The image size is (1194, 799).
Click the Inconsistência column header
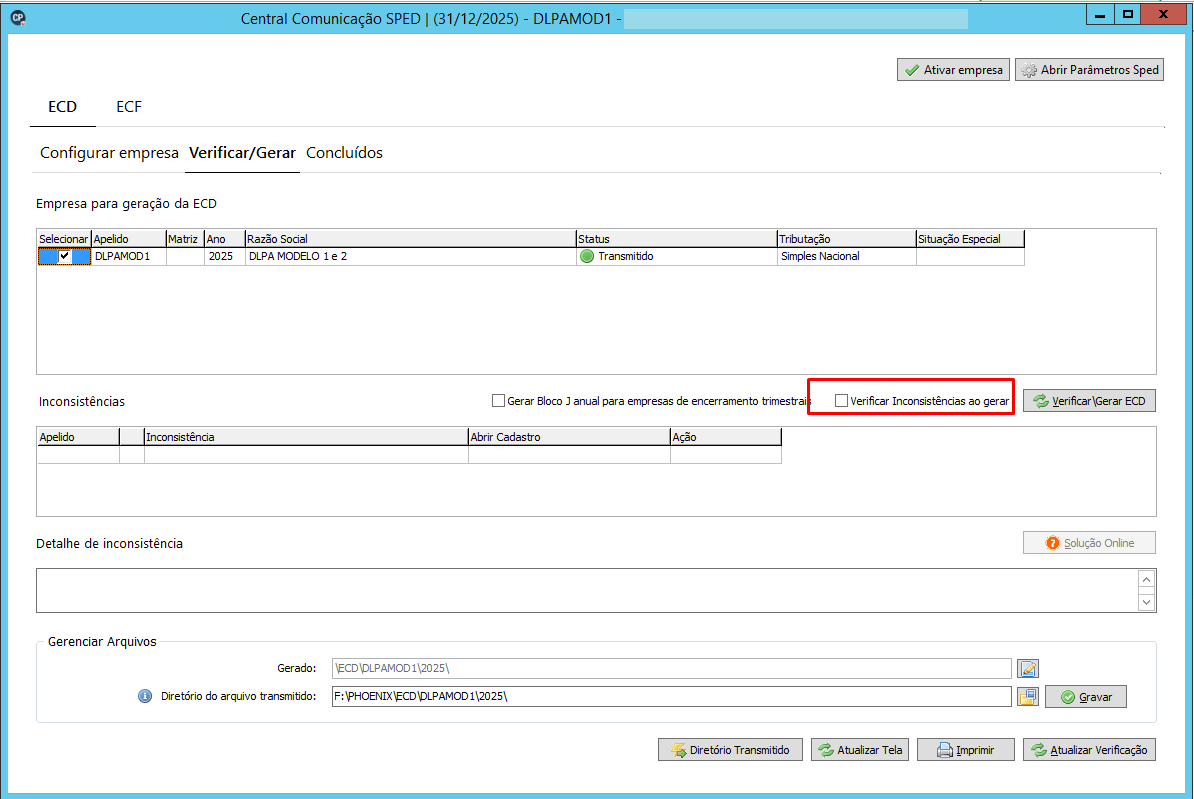306,437
